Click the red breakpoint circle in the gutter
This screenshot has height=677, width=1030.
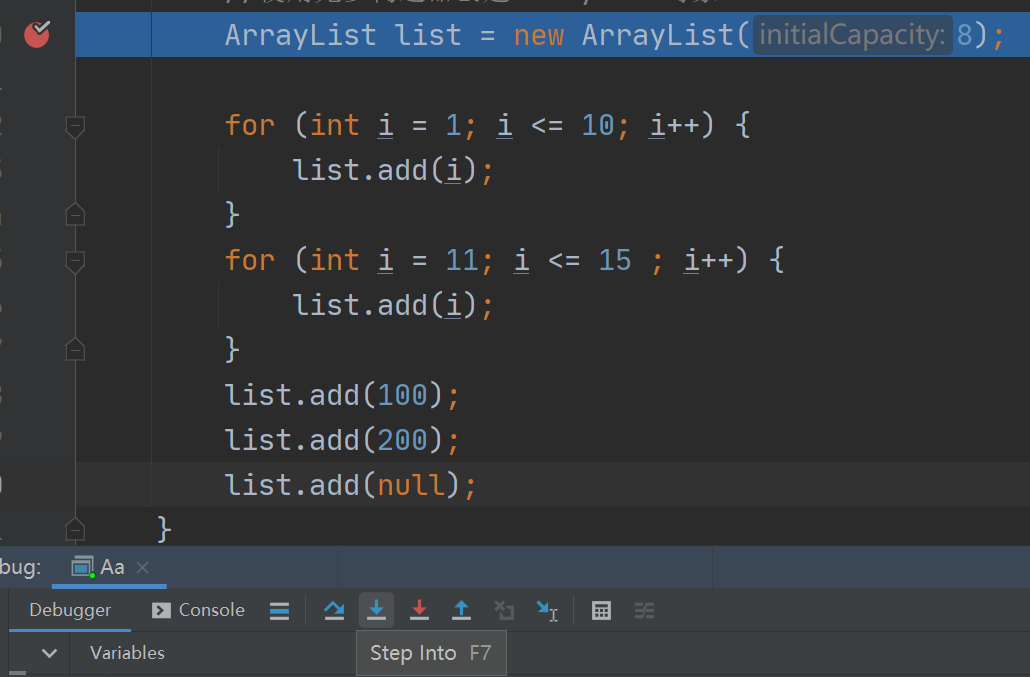point(36,33)
